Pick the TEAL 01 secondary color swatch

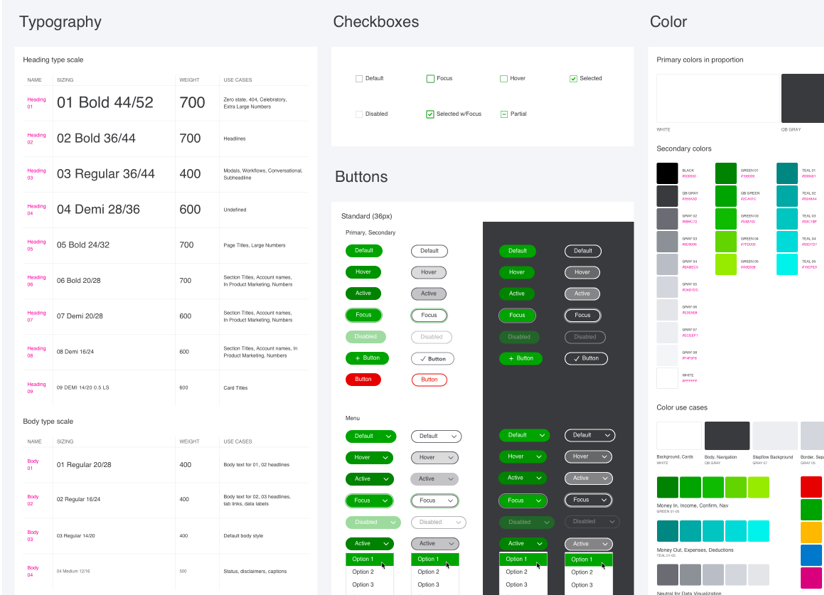[x=787, y=173]
